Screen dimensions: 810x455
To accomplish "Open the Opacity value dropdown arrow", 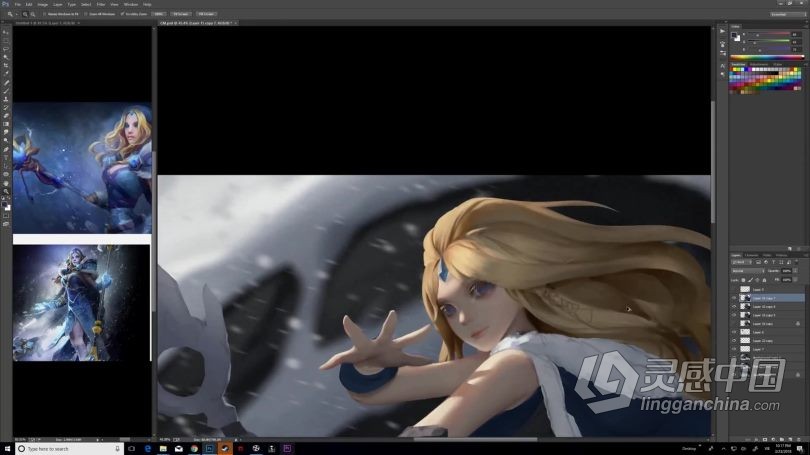I will 796,271.
